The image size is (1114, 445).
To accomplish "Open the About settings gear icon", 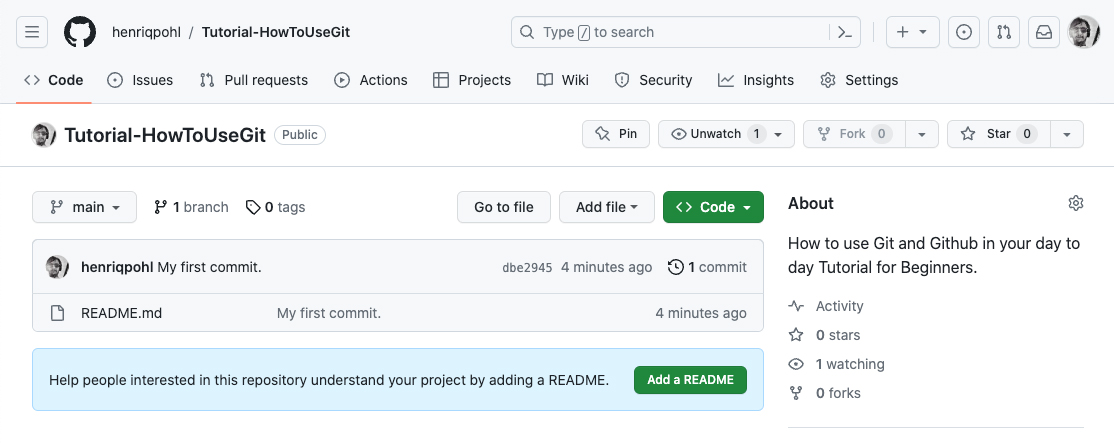I will pyautogui.click(x=1076, y=203).
